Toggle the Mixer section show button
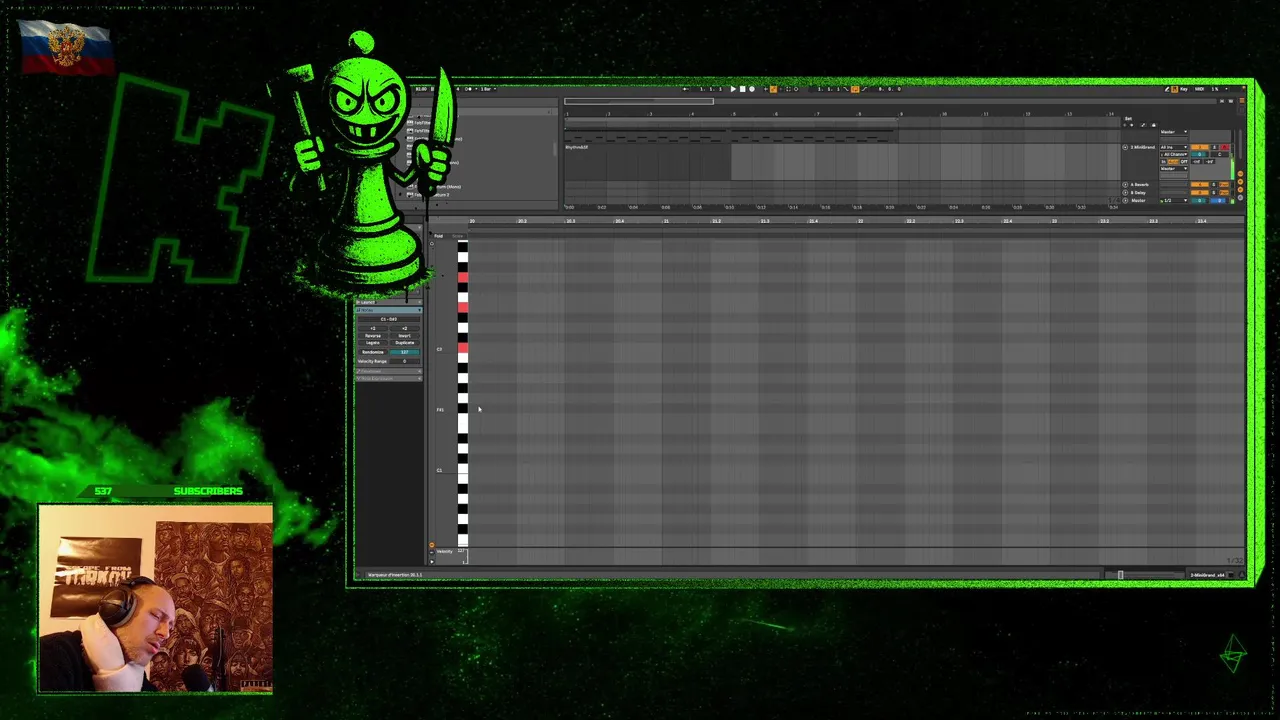Viewport: 1280px width, 720px height. point(1240,190)
